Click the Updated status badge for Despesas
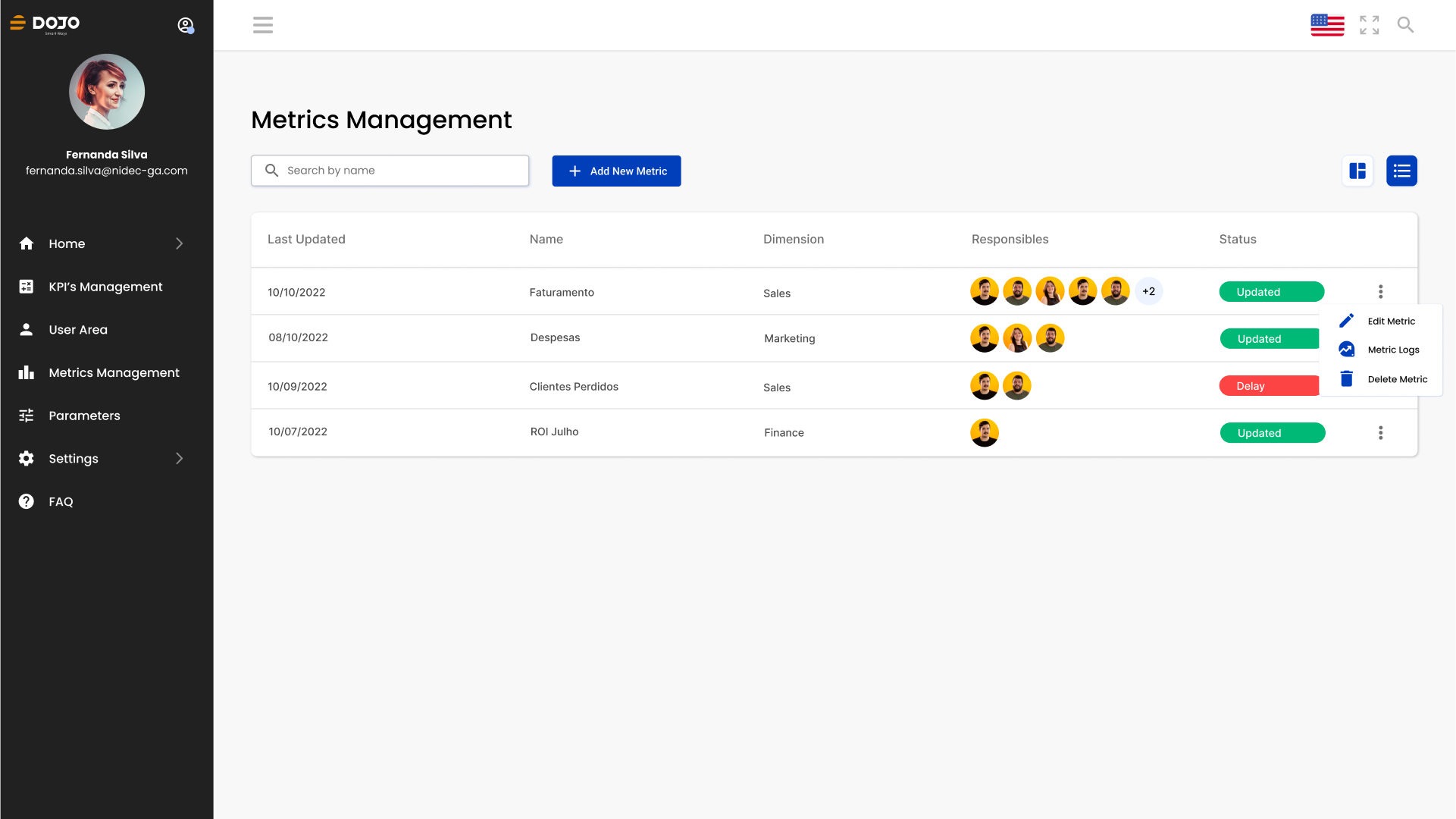 pos(1270,339)
